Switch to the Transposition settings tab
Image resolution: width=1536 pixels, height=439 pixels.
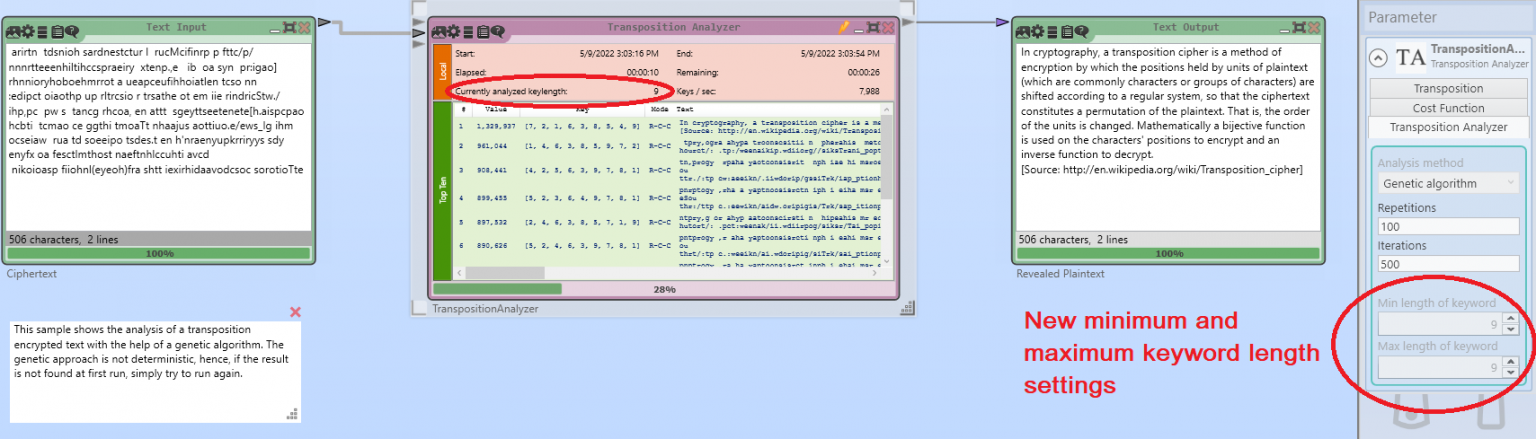[1448, 88]
